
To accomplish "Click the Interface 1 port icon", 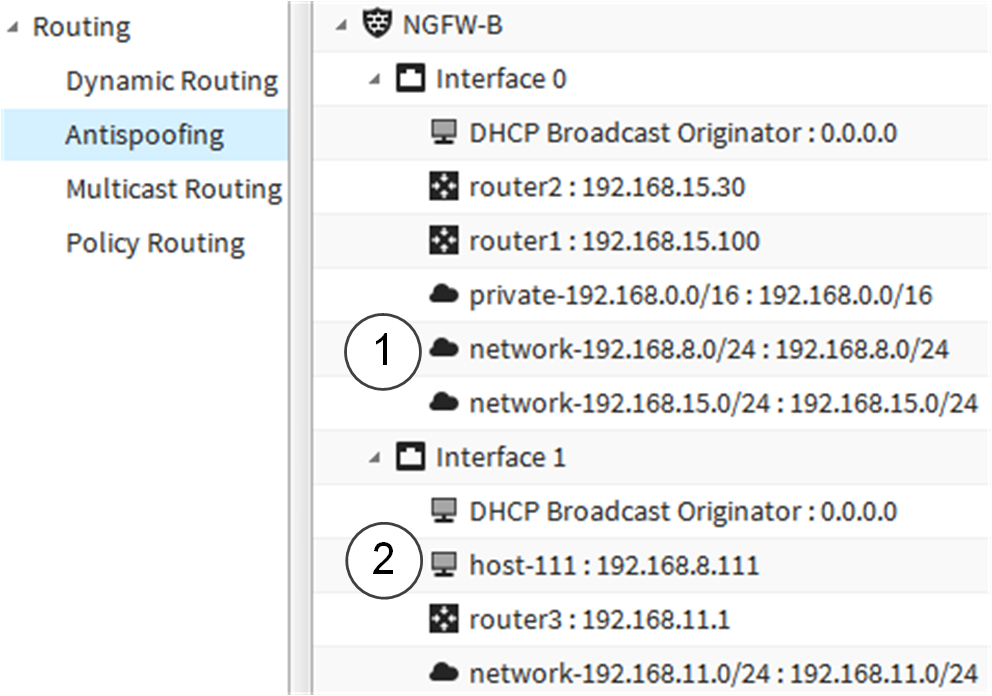I will click(411, 457).
